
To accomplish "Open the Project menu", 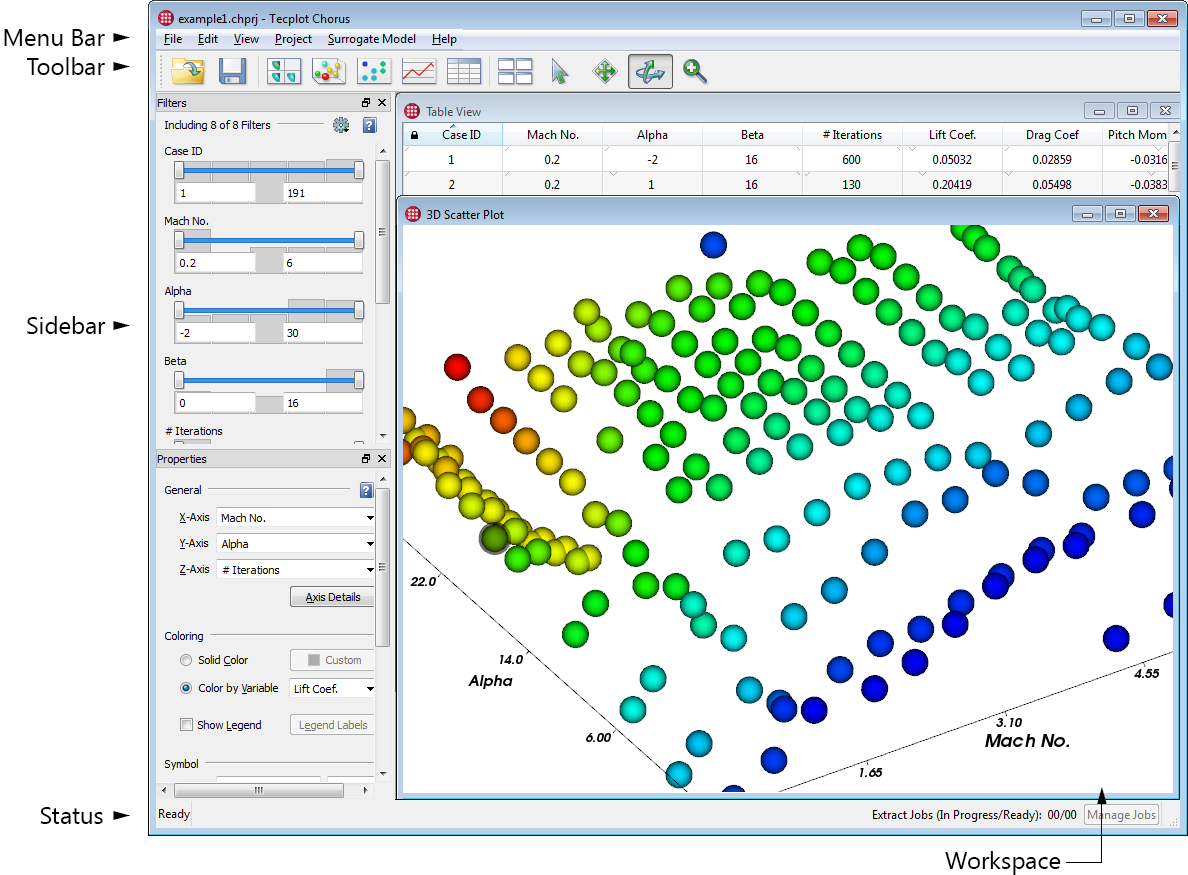I will (293, 39).
